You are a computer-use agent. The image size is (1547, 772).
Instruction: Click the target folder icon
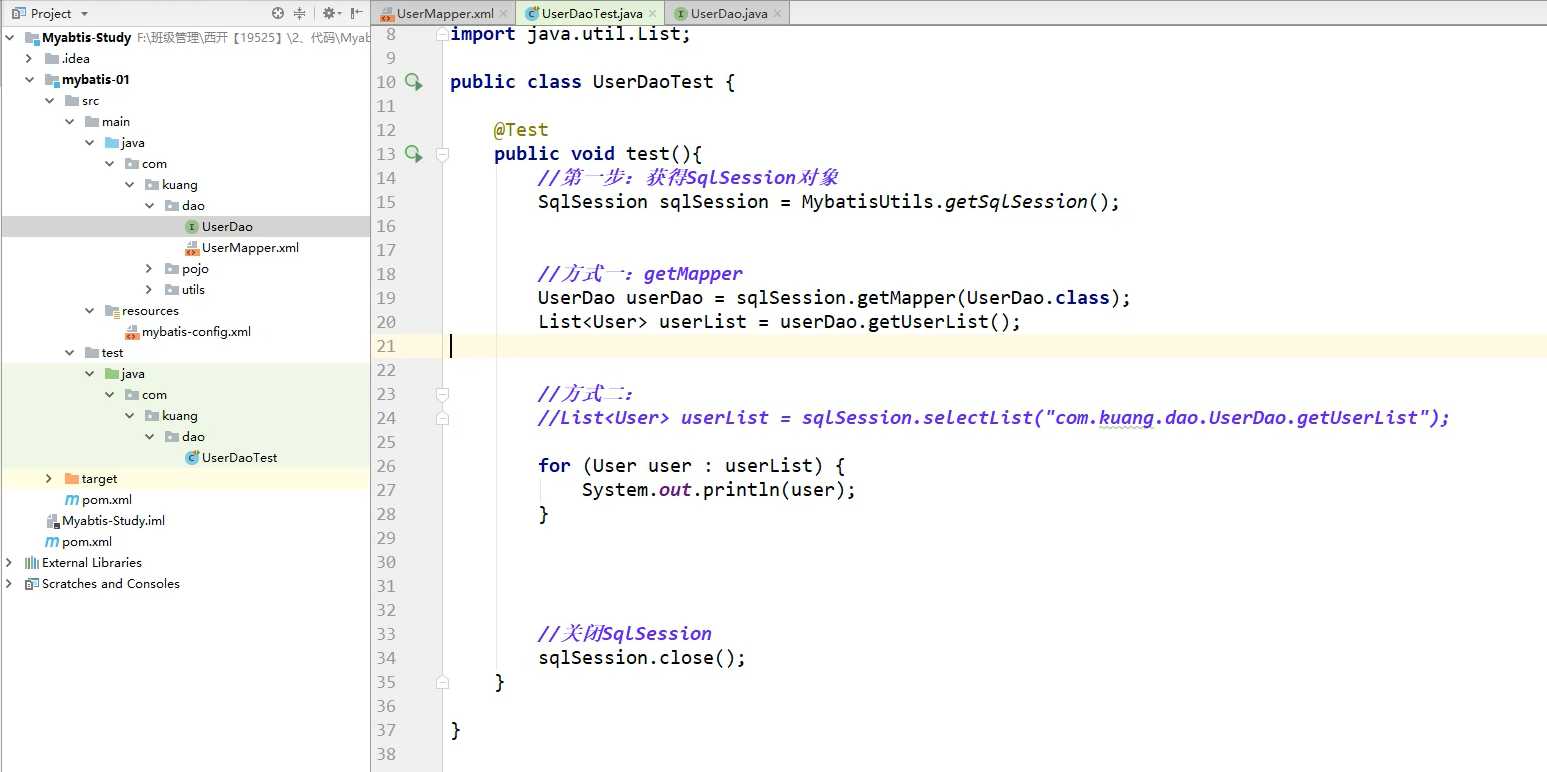click(x=71, y=479)
